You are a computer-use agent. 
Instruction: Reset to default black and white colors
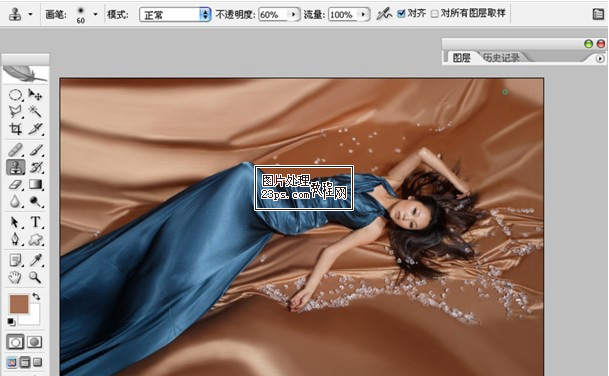click(11, 322)
